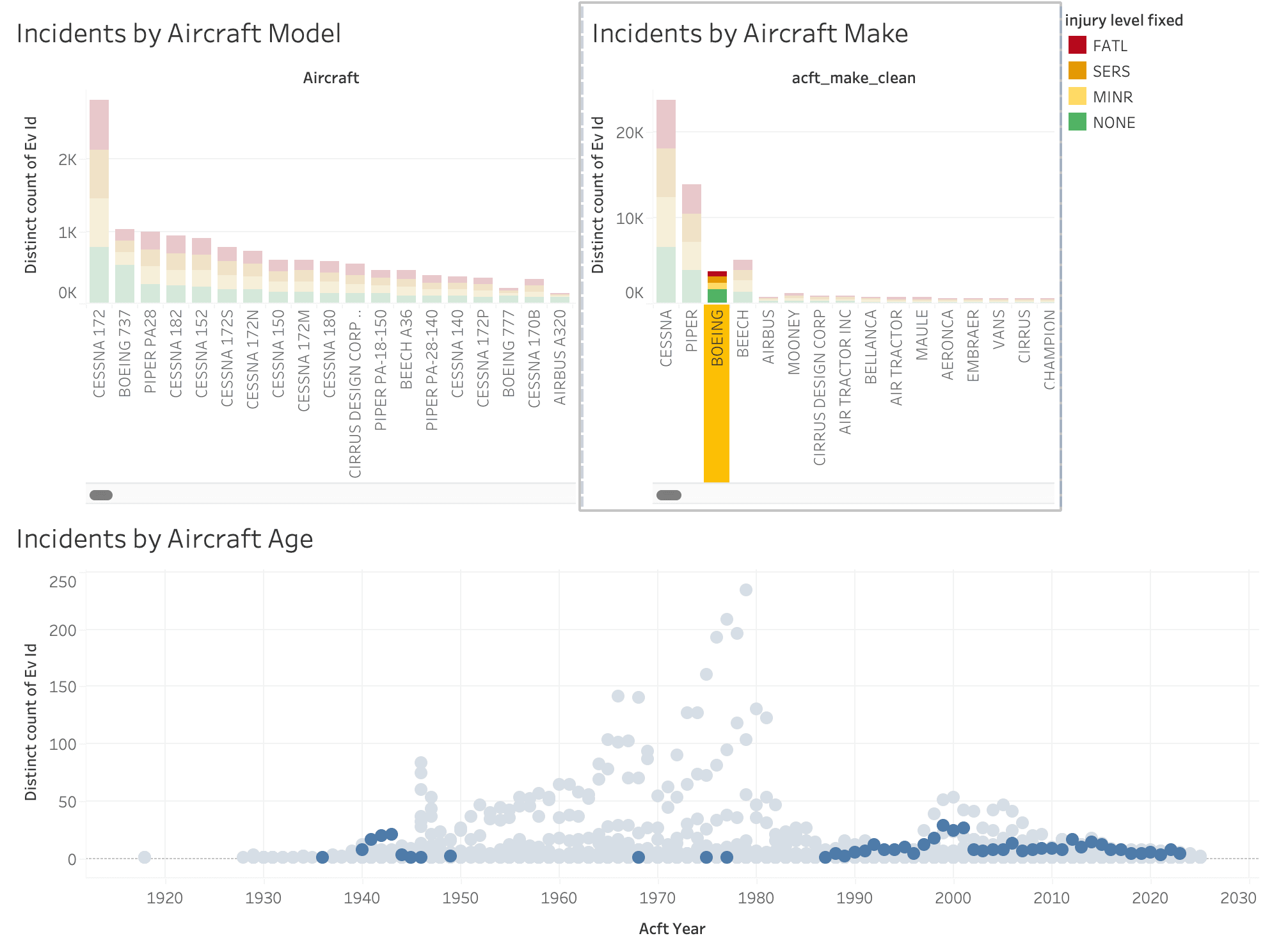The image size is (1272, 952).
Task: Select the NONE legend label text
Action: point(1114,123)
